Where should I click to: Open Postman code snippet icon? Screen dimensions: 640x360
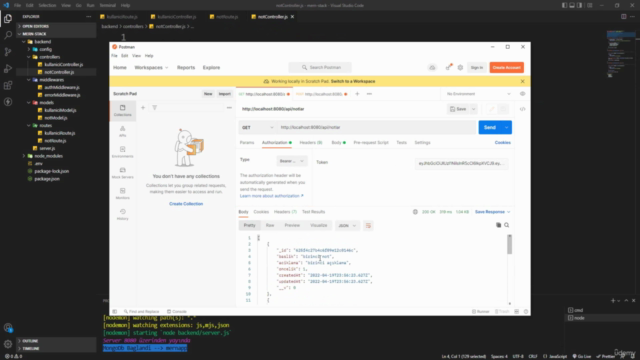coord(522,109)
